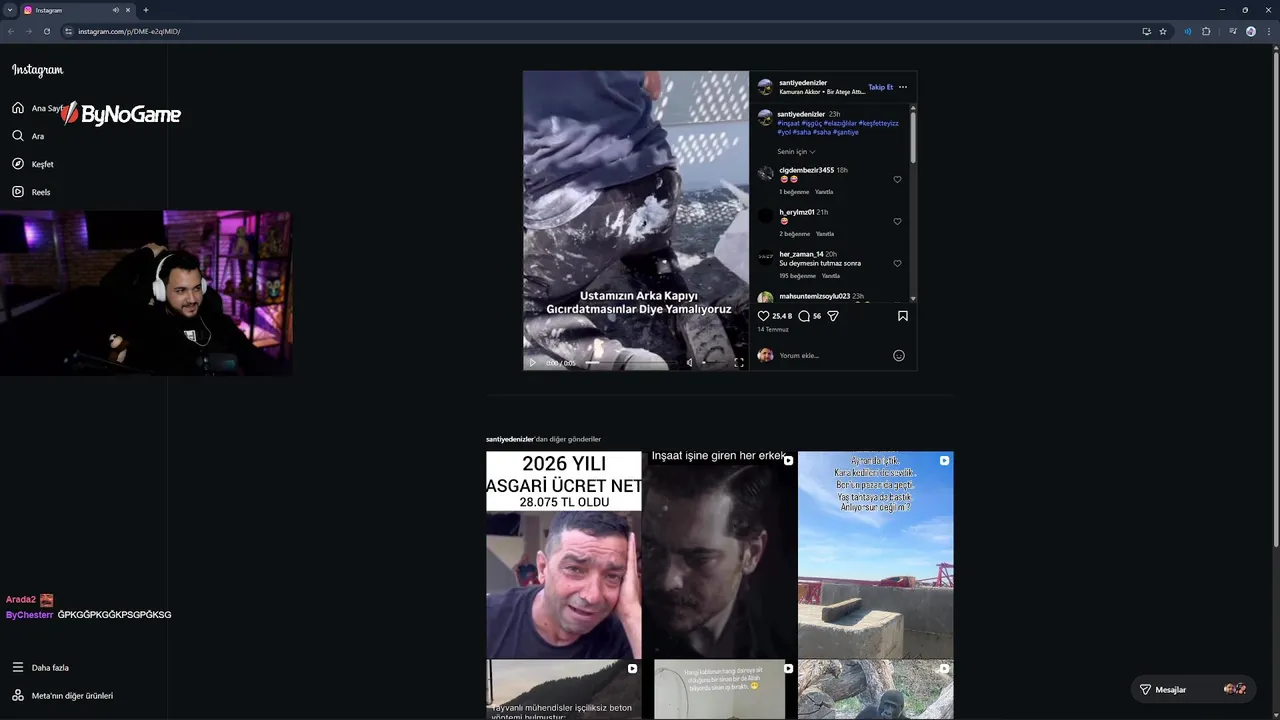Seek on the video progress bar
Image resolution: width=1280 pixels, height=720 pixels.
630,363
